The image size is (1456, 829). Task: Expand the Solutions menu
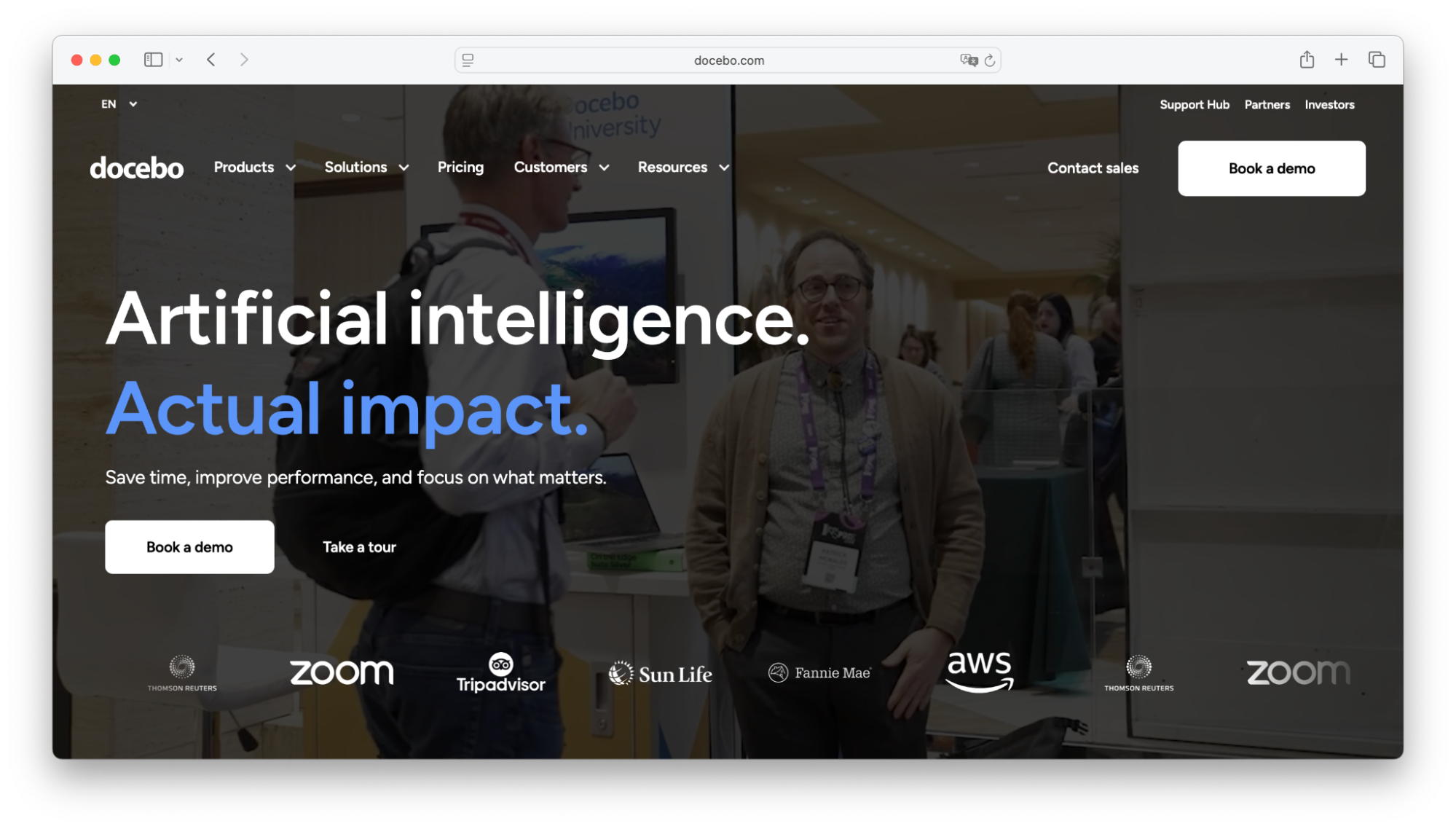click(x=366, y=168)
